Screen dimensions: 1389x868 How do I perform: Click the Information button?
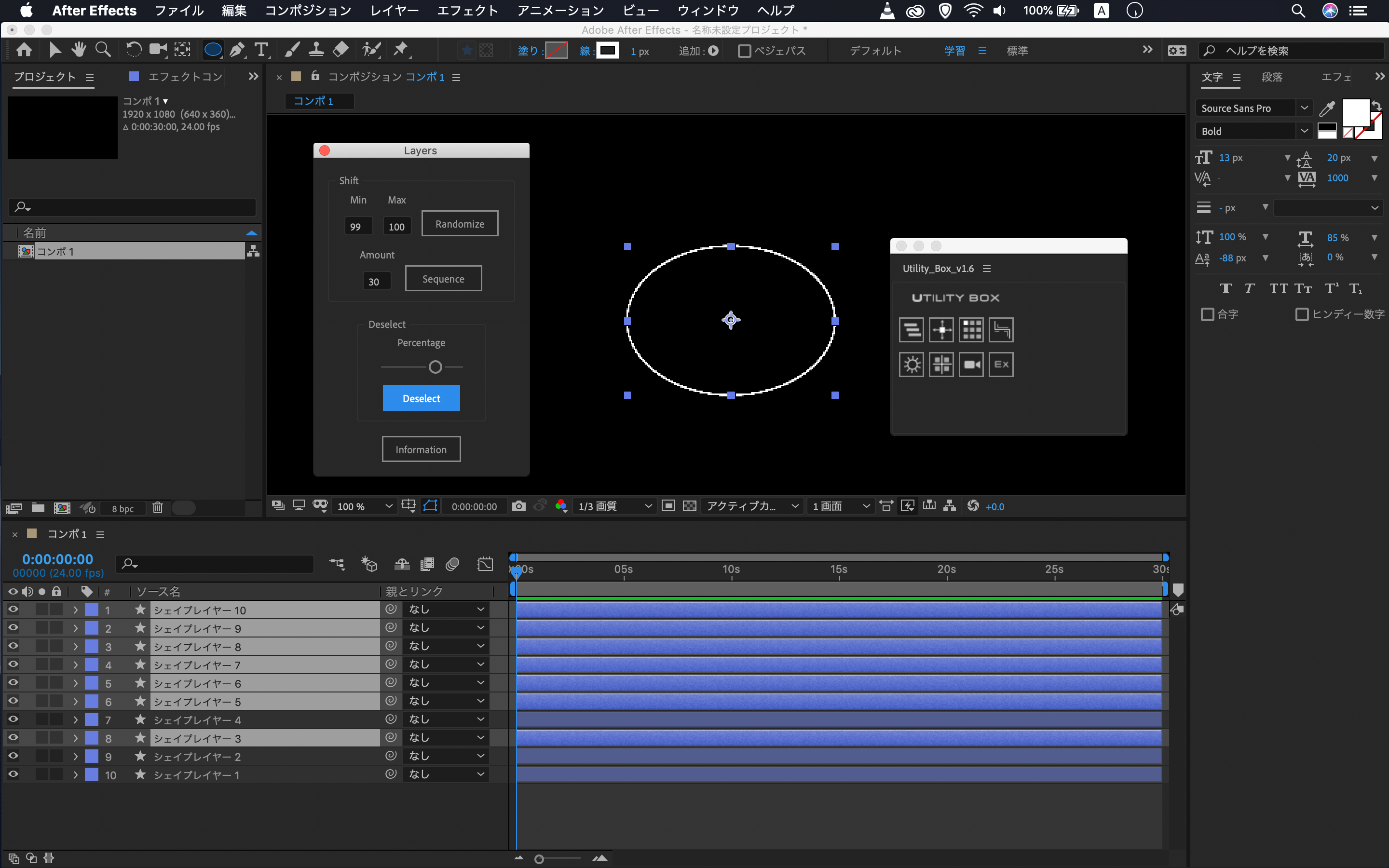pos(422,449)
